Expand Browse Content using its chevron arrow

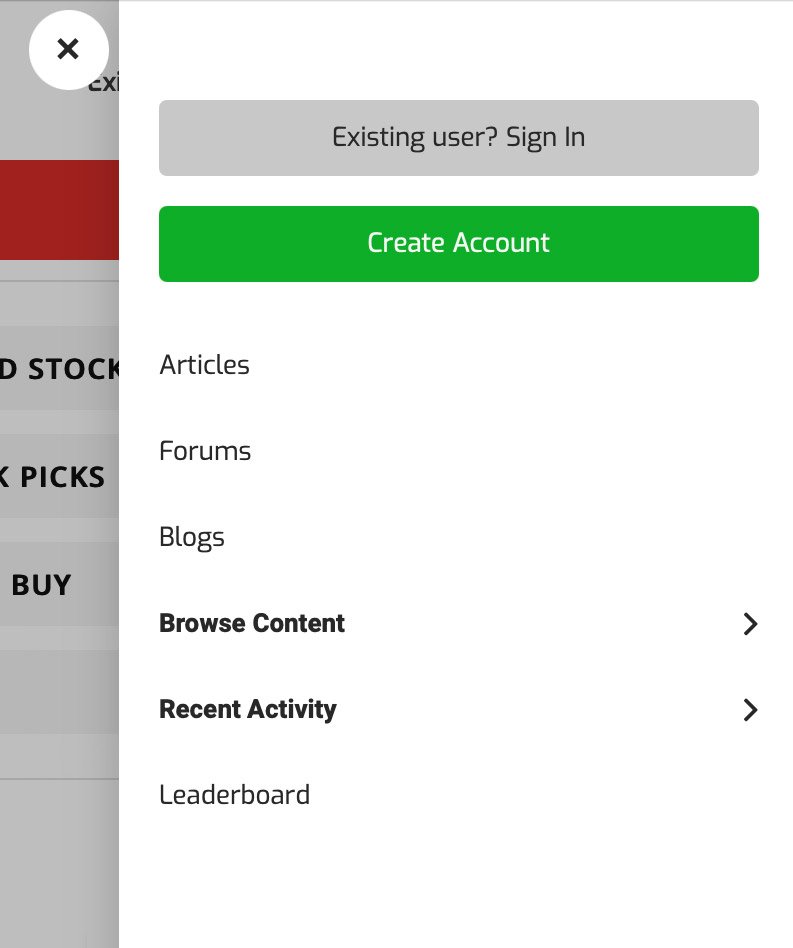pos(750,624)
